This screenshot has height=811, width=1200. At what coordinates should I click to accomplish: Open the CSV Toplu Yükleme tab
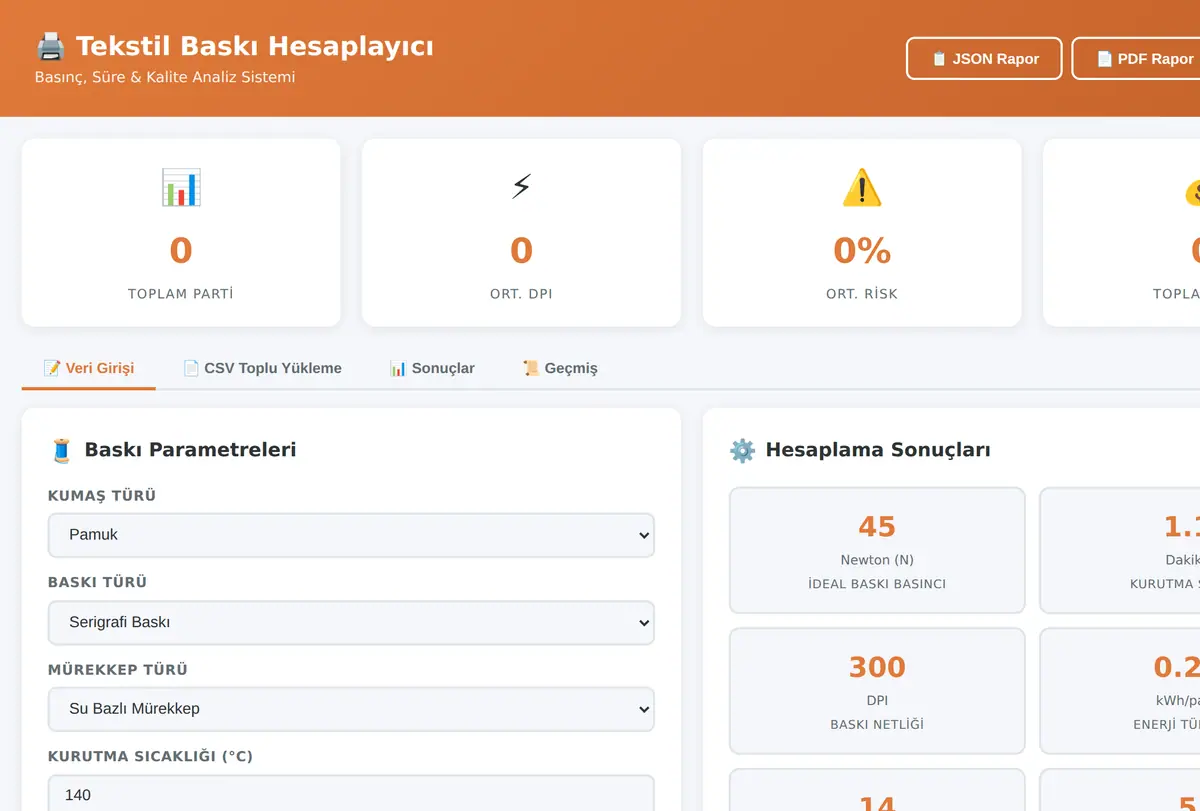262,368
